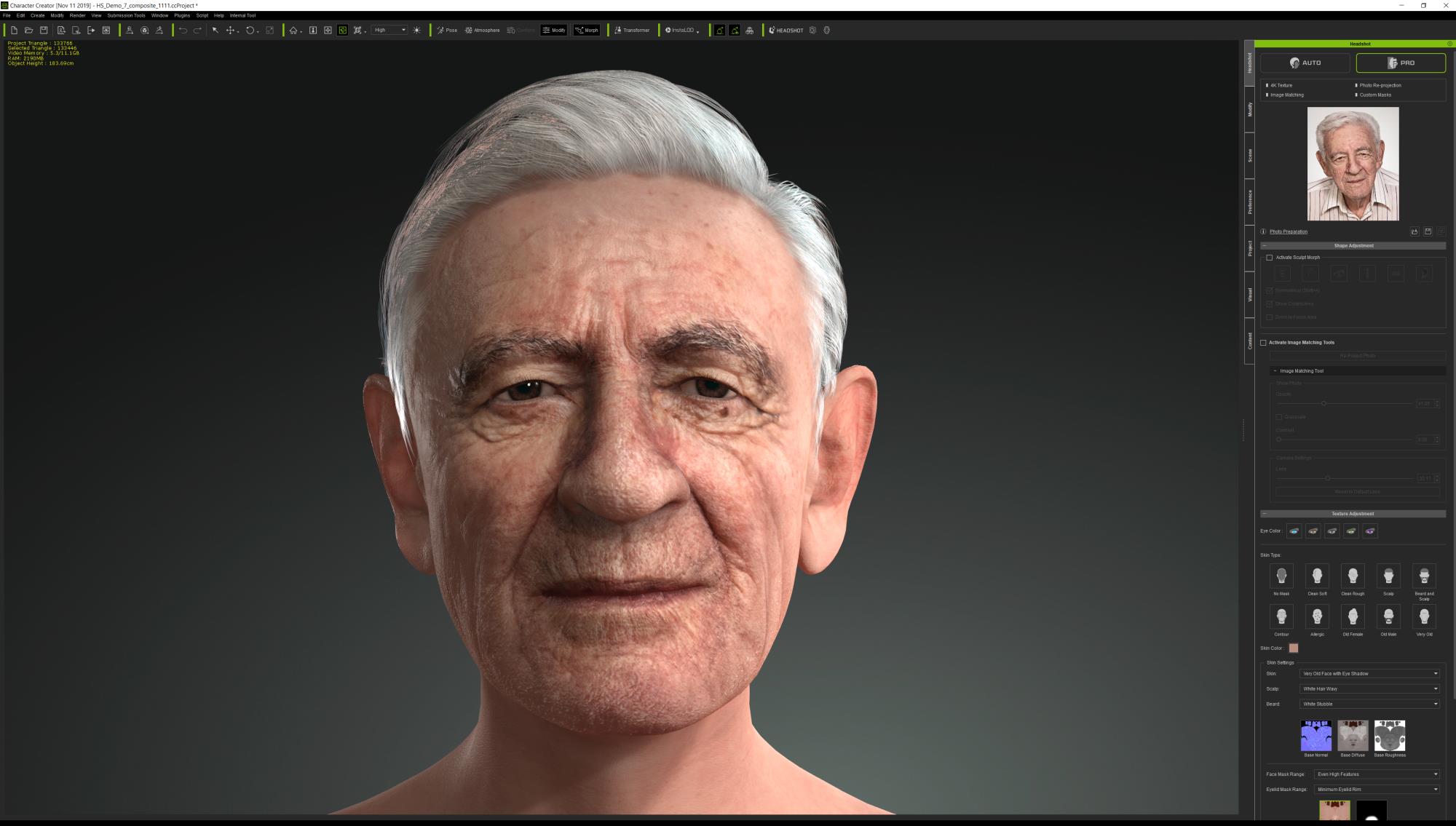Open the Transformer tool
This screenshot has width=1456, height=826.
pos(632,30)
